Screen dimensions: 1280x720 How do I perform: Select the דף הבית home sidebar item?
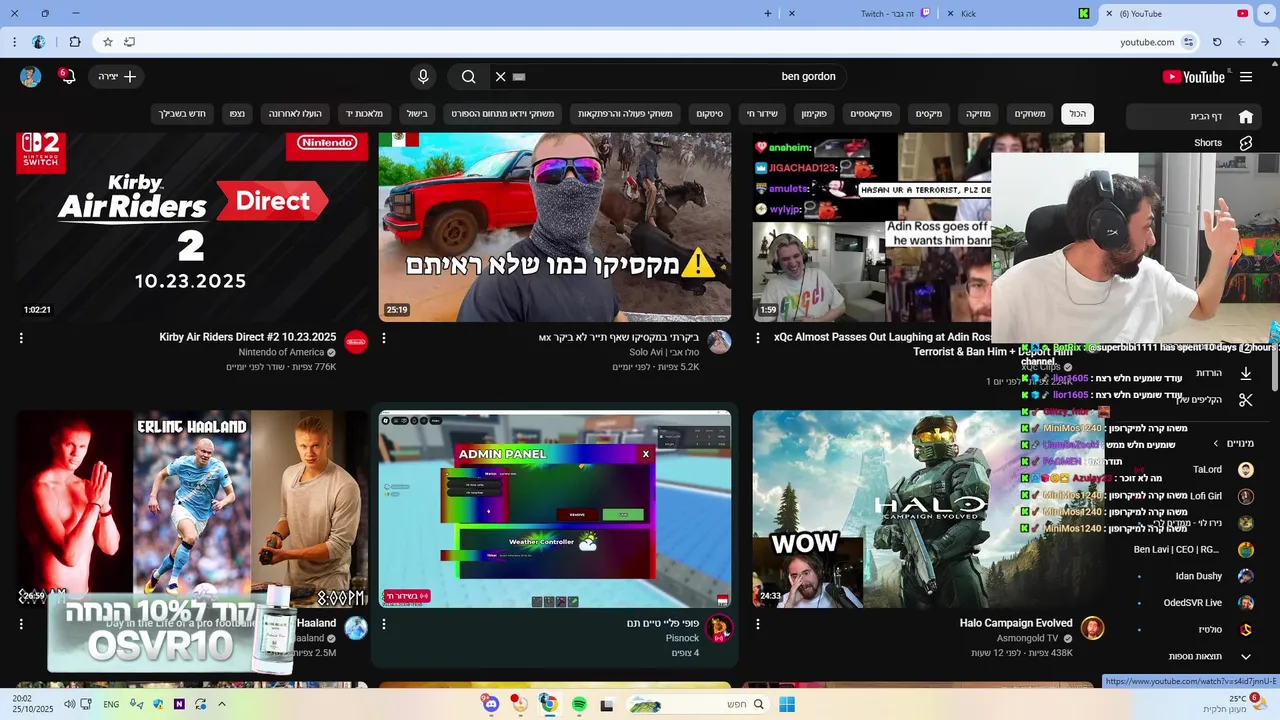[1194, 116]
